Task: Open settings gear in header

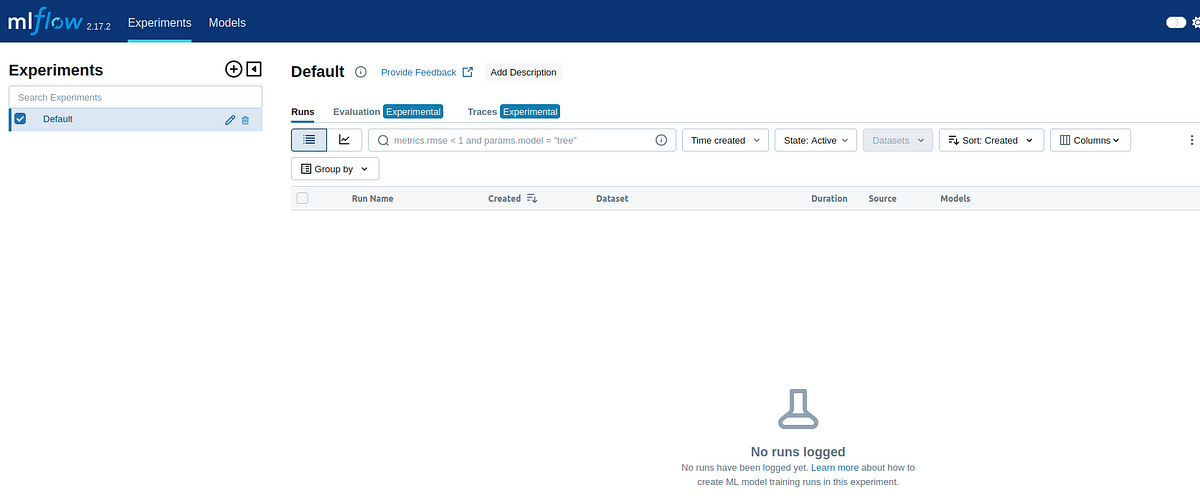Action: pos(1196,22)
